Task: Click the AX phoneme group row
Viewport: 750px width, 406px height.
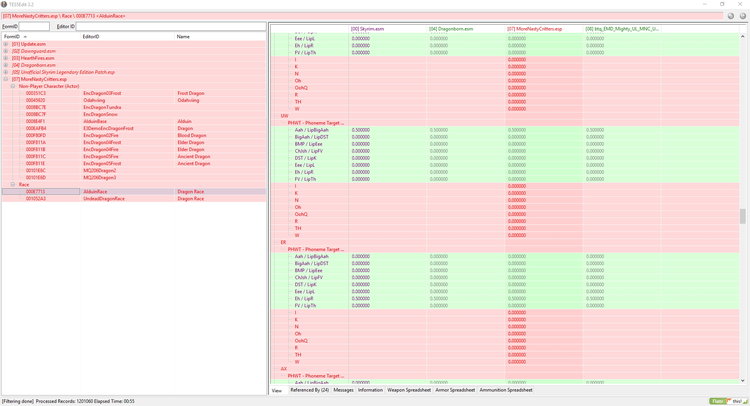Action: 505,369
